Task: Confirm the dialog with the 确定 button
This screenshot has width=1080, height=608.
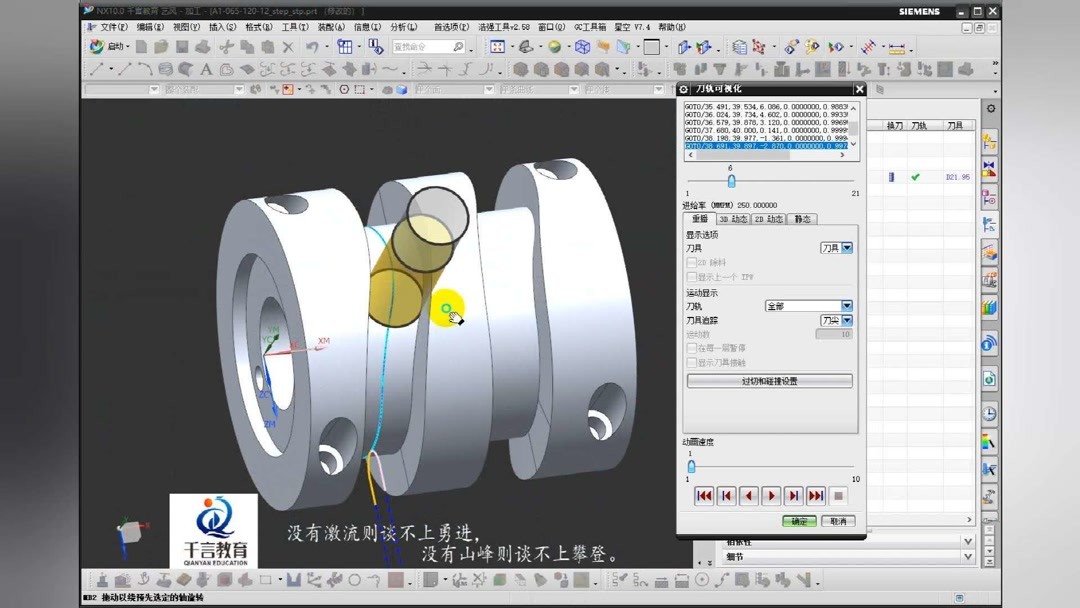Action: (x=800, y=521)
